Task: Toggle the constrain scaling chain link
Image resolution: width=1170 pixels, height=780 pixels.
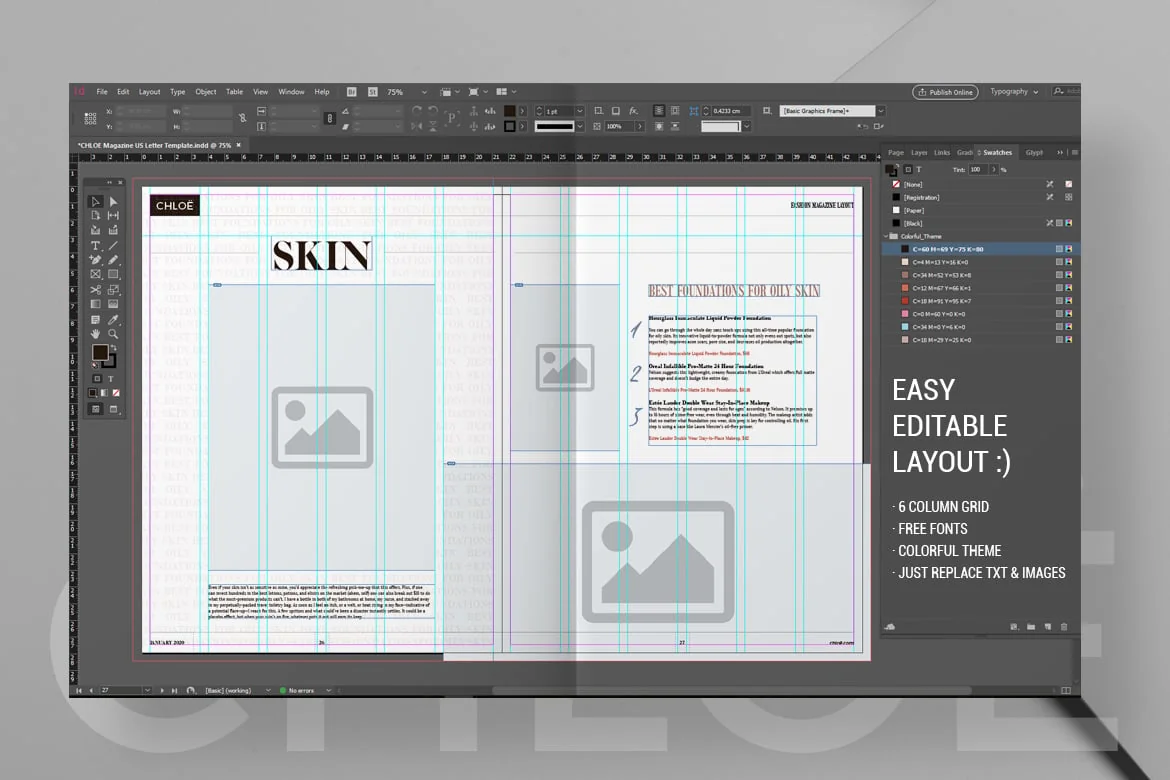Action: click(x=330, y=119)
